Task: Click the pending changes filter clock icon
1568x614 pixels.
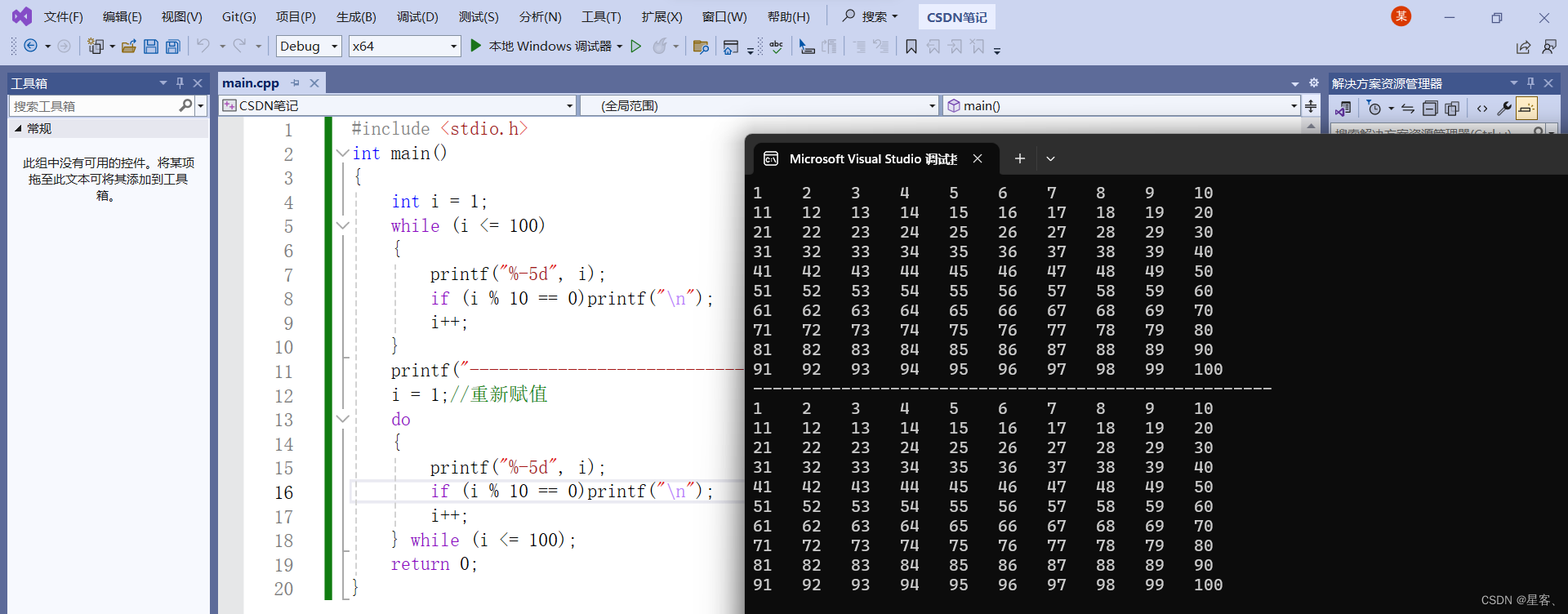Action: 1374,109
